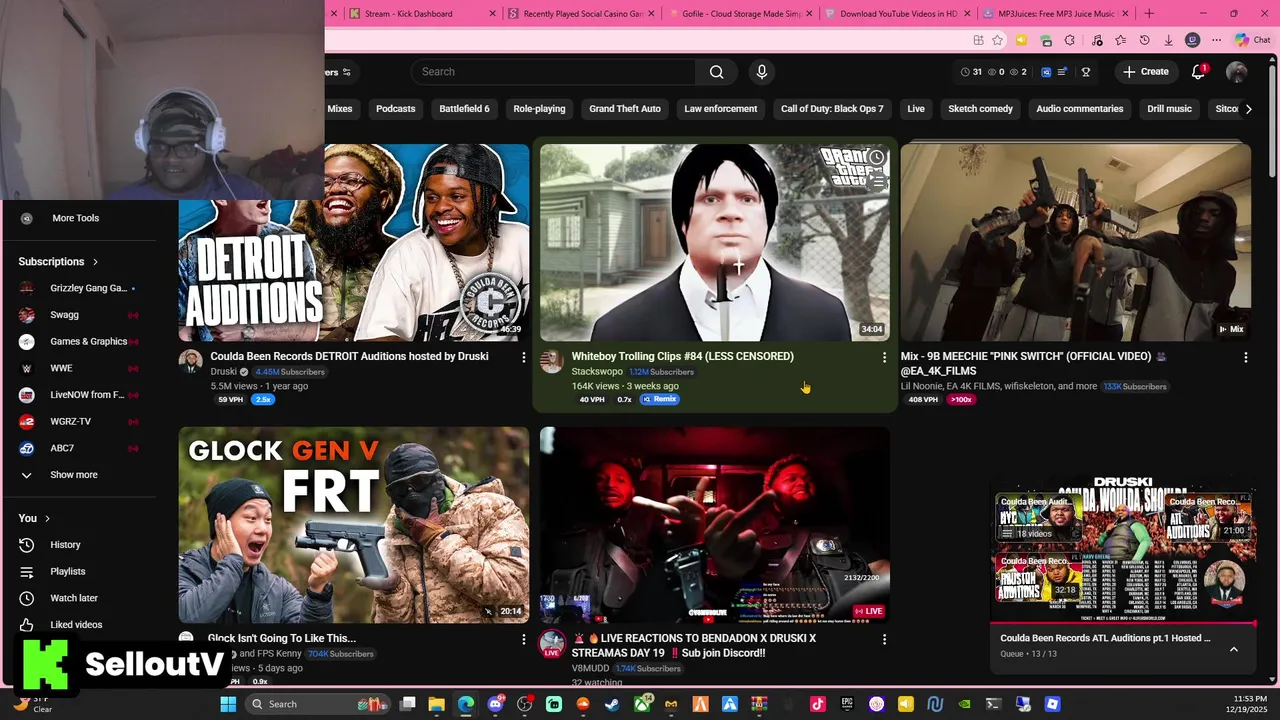Open Epic Games Launcher from taskbar
The height and width of the screenshot is (720, 1280).
(847, 704)
